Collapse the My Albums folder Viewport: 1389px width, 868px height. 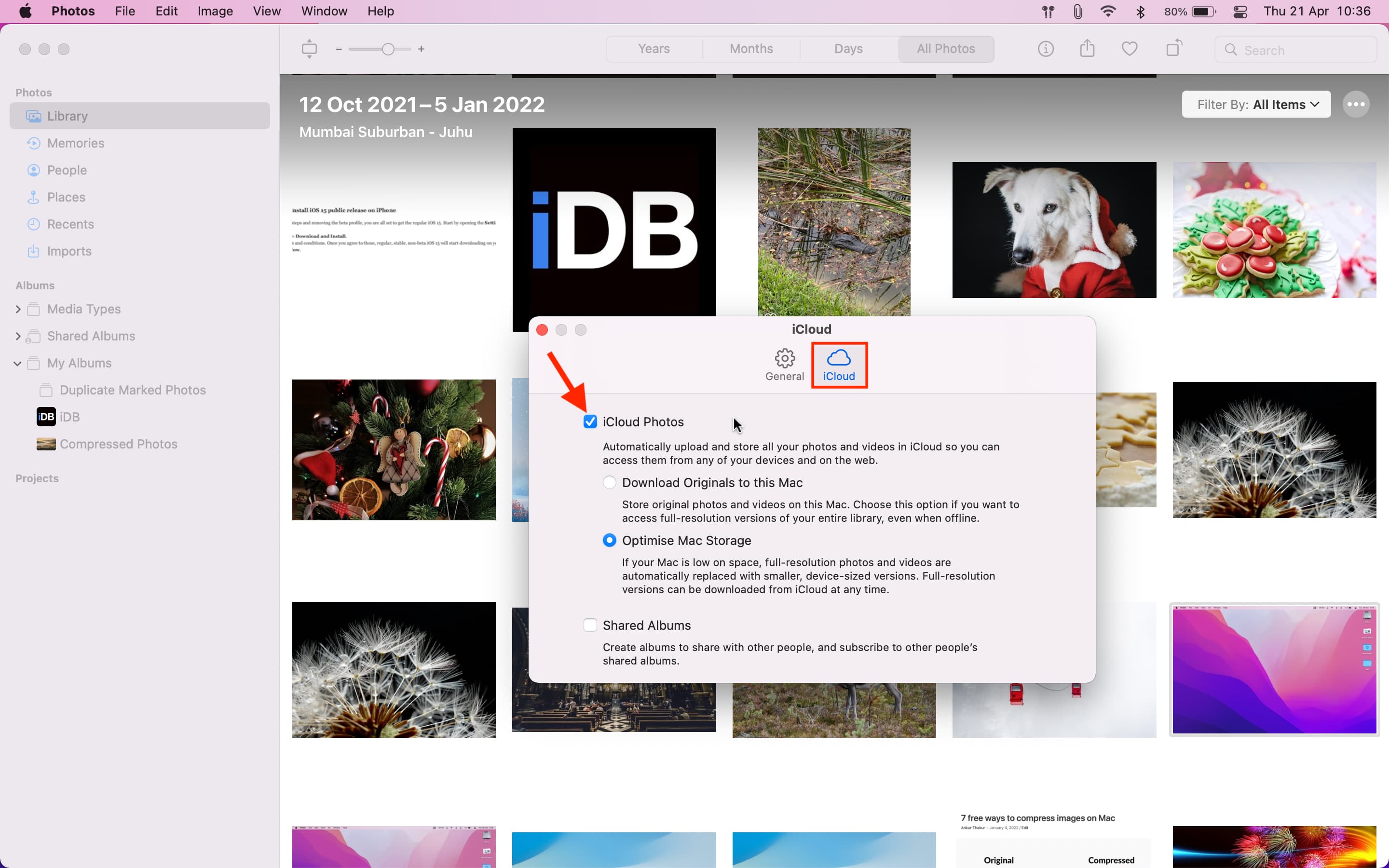click(x=18, y=364)
